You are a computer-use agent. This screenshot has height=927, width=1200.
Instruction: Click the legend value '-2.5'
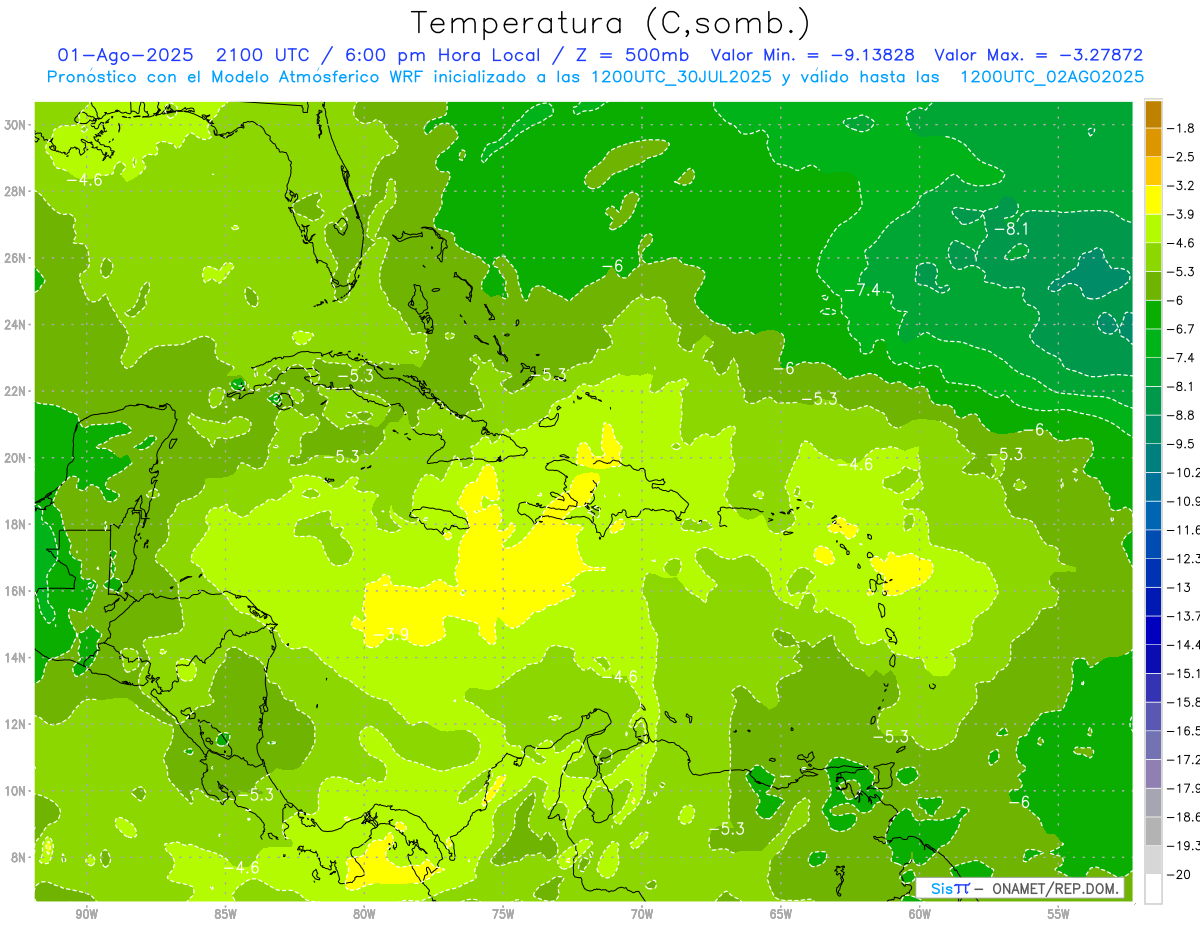[1181, 157]
